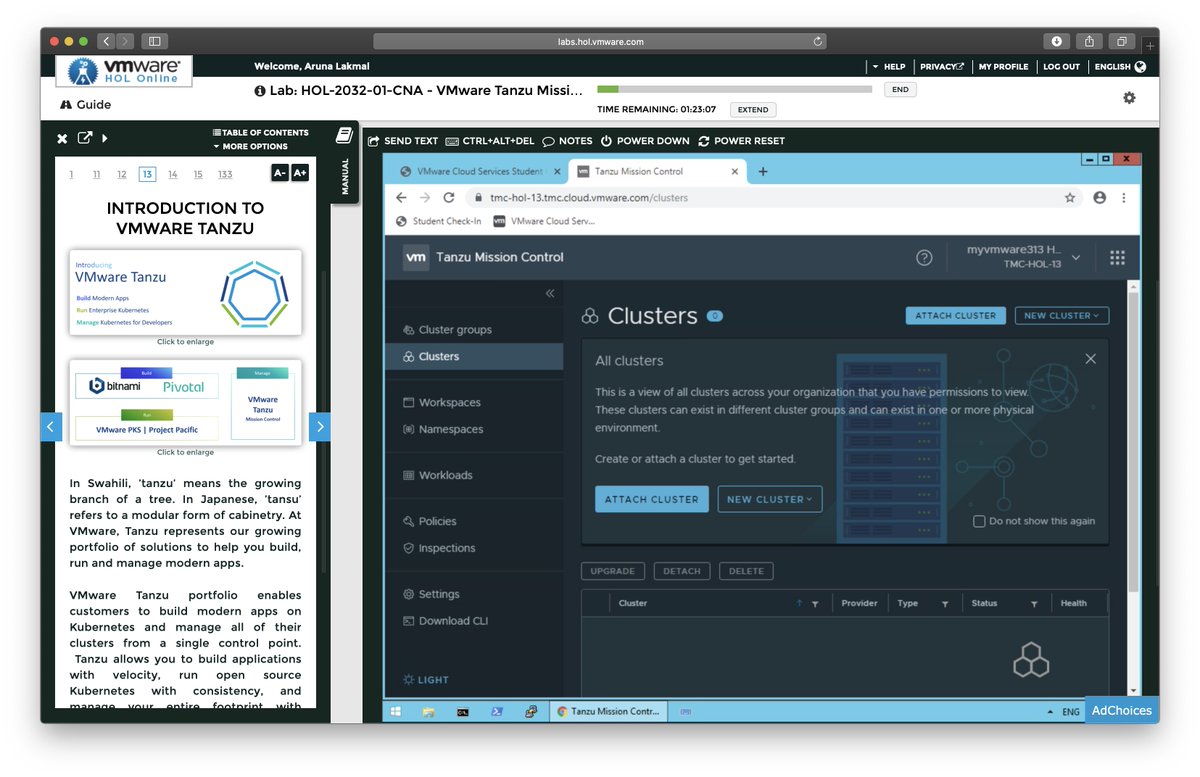The image size is (1200, 777).
Task: Click POWER RESET in the console toolbar
Action: [741, 141]
